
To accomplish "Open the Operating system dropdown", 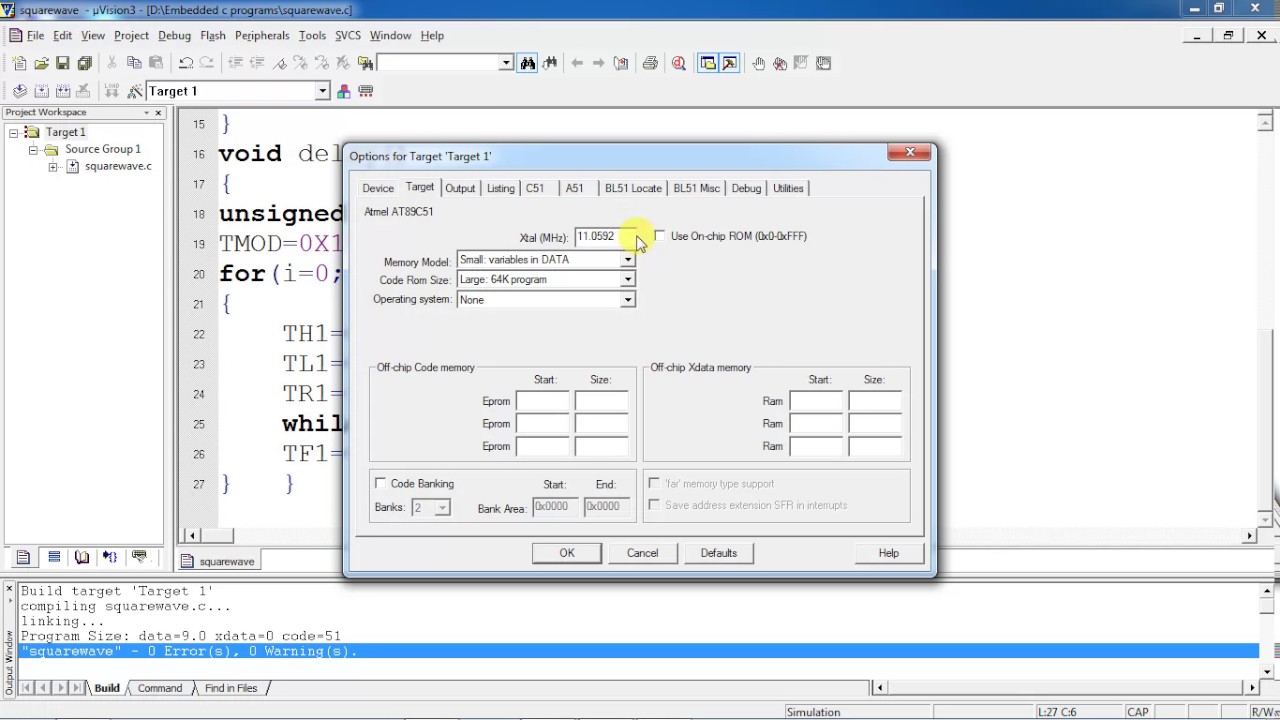I will click(x=627, y=300).
